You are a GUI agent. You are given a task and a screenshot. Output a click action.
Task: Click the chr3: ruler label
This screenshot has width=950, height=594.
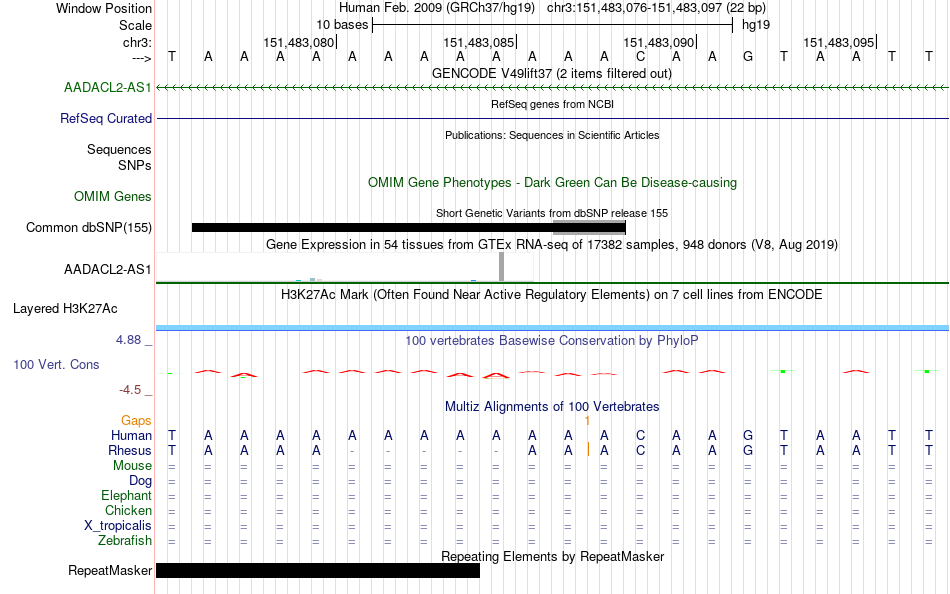137,43
